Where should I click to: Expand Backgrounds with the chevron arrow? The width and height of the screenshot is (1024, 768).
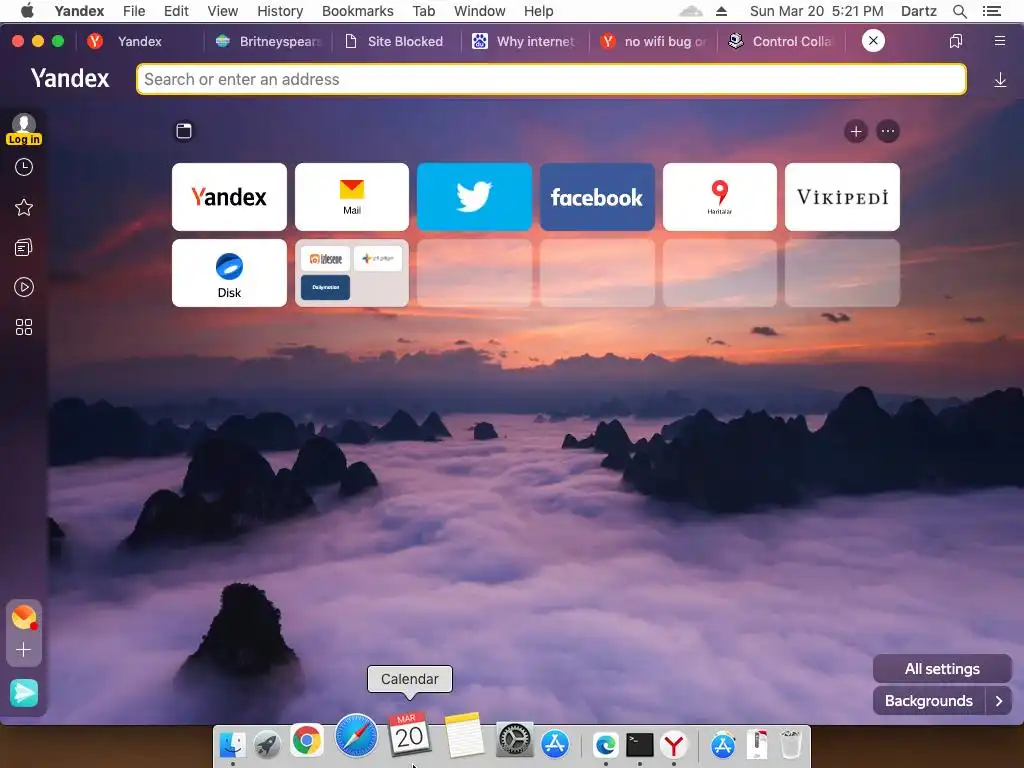[999, 701]
